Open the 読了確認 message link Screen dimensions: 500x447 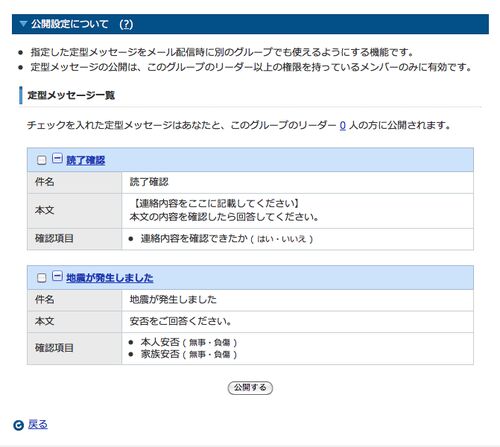[x=86, y=160]
